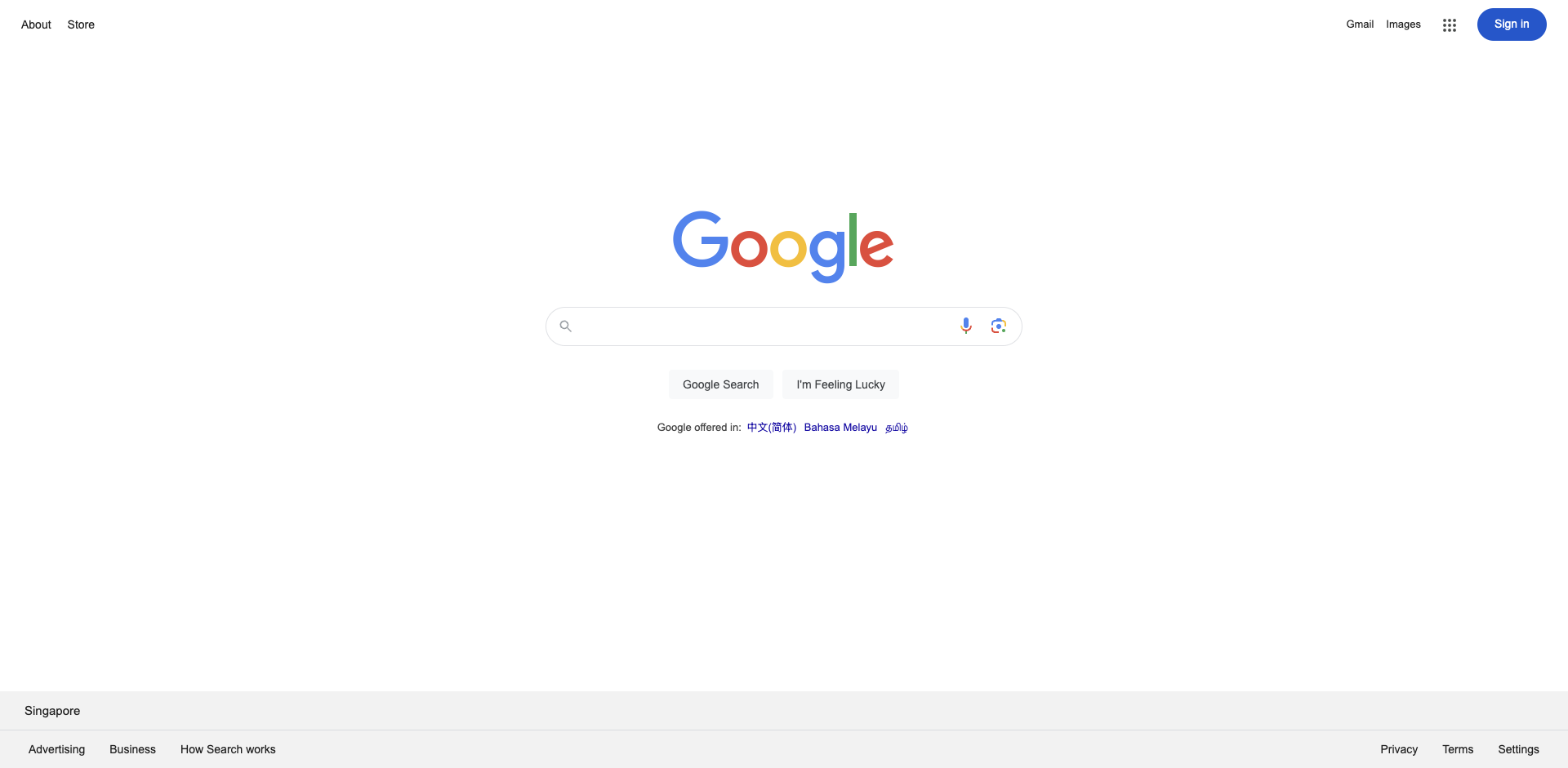1568x768 pixels.
Task: Open search by image camera icon
Action: pos(998,326)
